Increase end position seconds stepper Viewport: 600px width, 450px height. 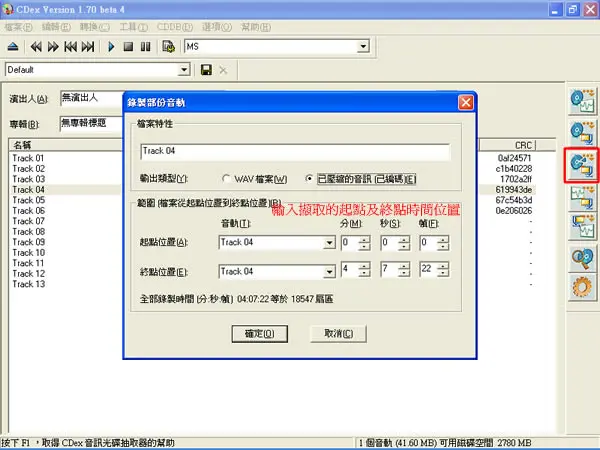pyautogui.click(x=404, y=266)
